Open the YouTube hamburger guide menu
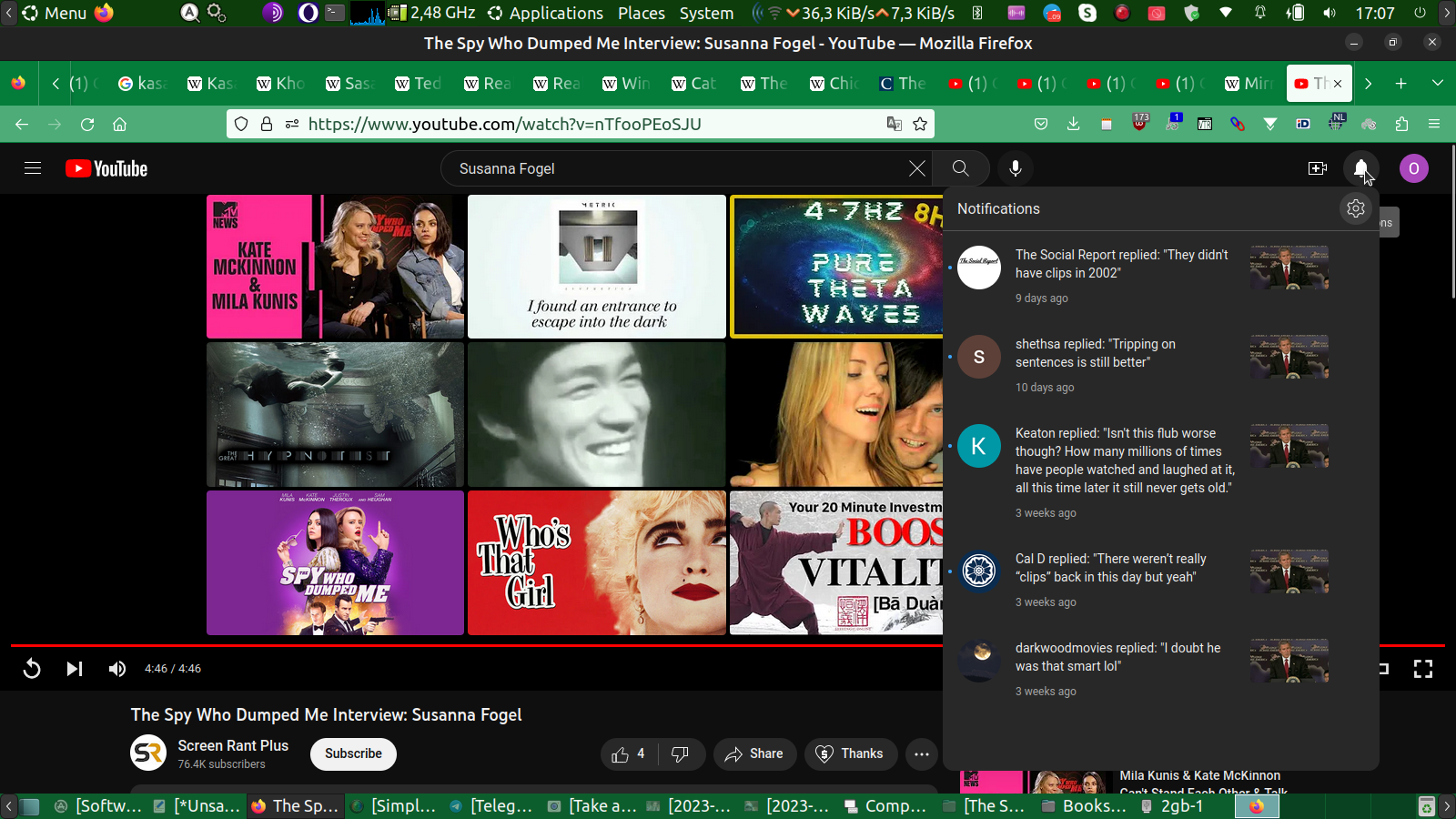 pos(33,168)
